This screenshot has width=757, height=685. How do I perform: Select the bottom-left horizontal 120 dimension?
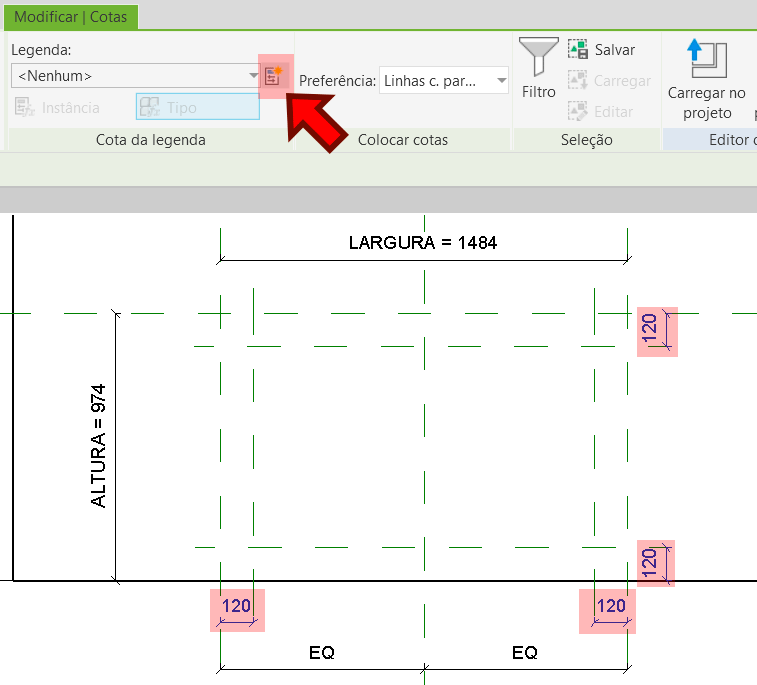(237, 608)
